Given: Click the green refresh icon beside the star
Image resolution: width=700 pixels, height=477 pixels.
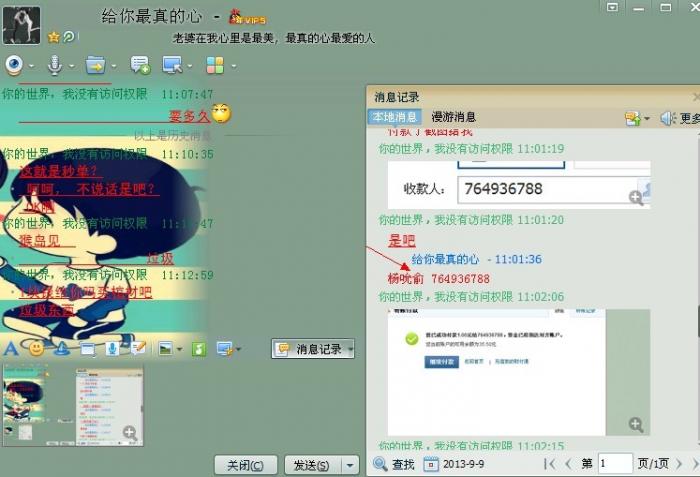Looking at the screenshot, I should coord(69,37).
